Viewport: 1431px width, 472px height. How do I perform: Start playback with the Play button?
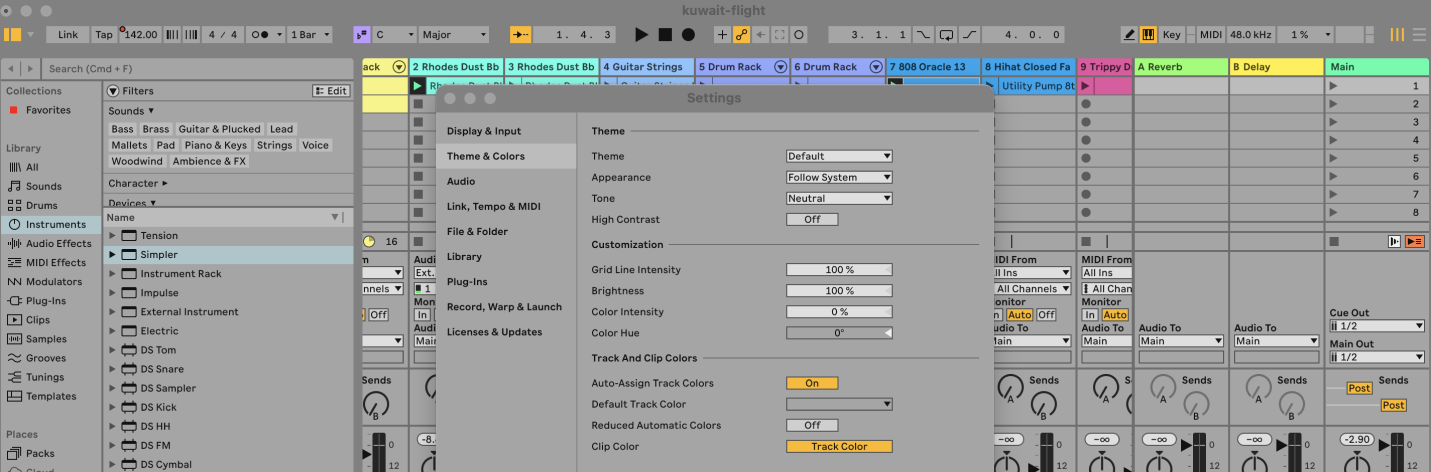click(x=642, y=35)
